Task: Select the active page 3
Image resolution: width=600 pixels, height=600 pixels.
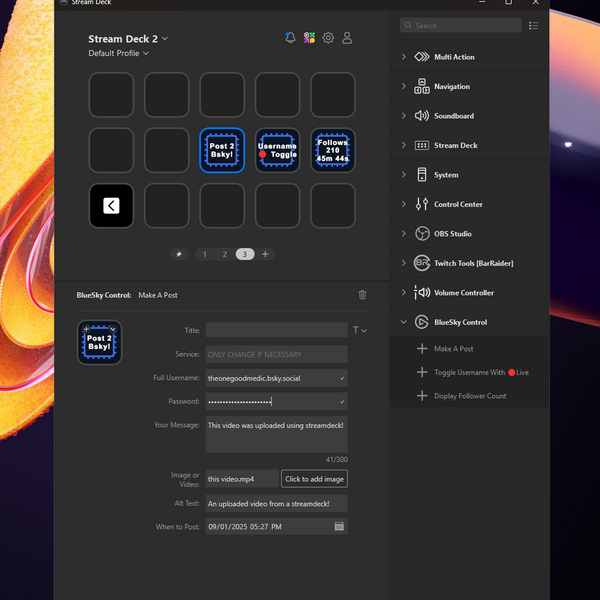Action: coord(245,254)
